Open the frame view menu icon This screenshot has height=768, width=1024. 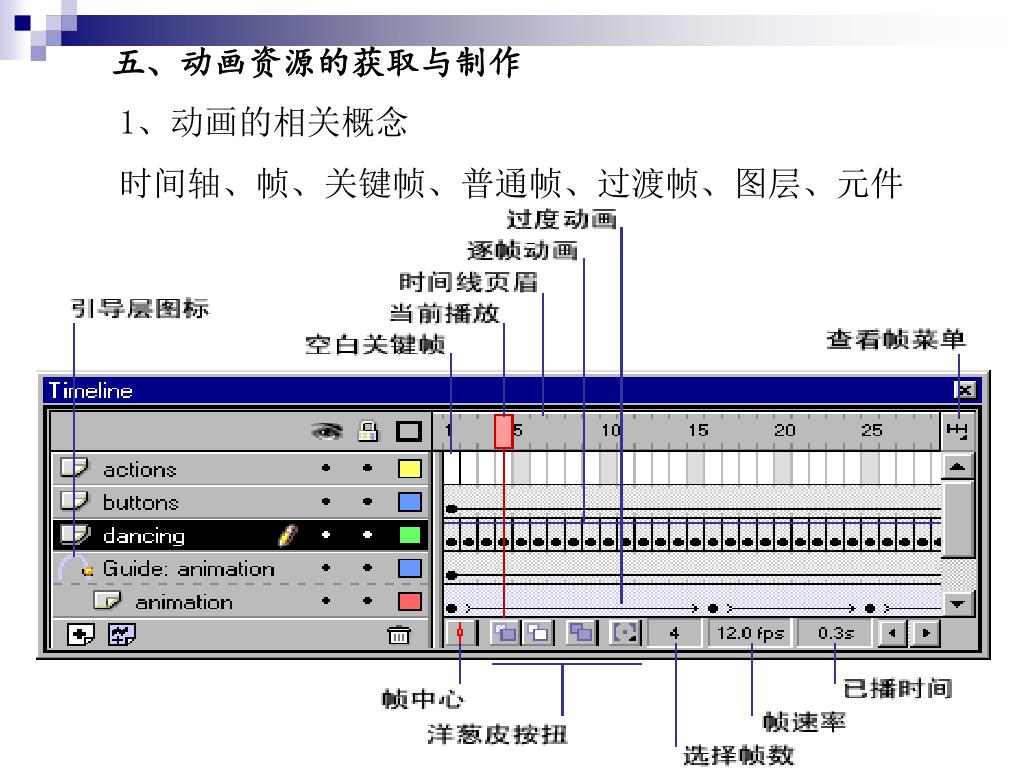coord(957,431)
